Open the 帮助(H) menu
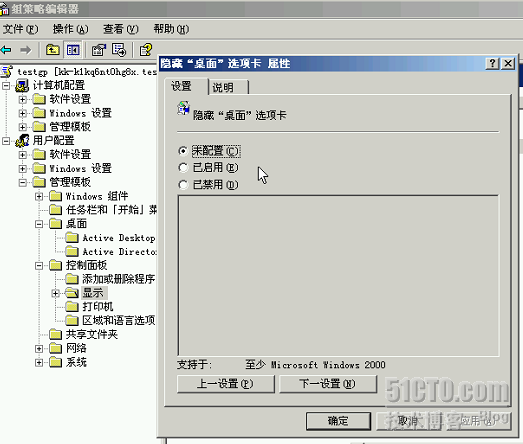 (x=171, y=29)
